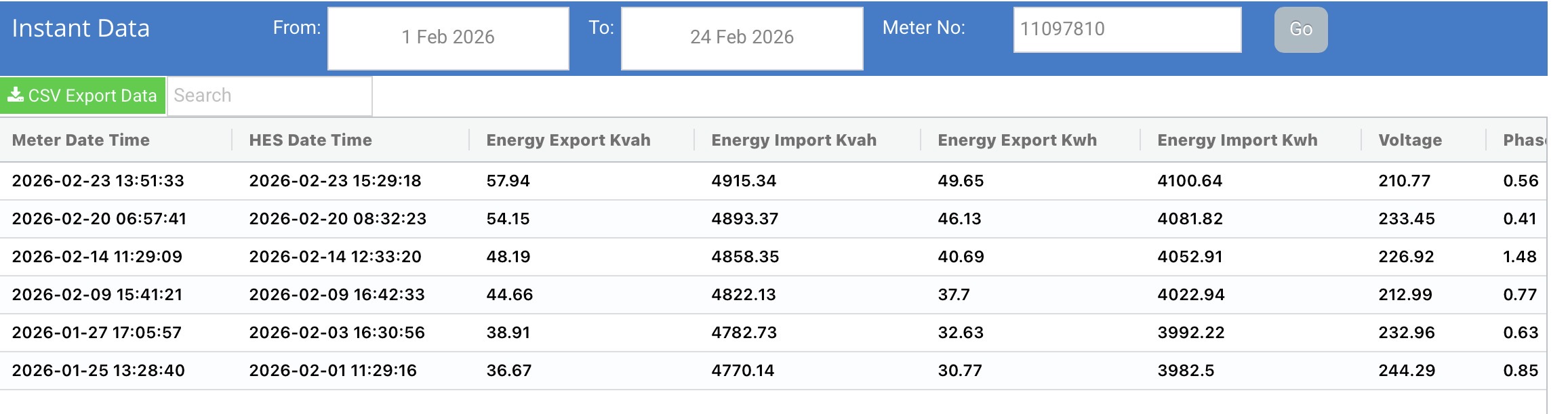Click the CSV Export Data download icon

coord(16,95)
